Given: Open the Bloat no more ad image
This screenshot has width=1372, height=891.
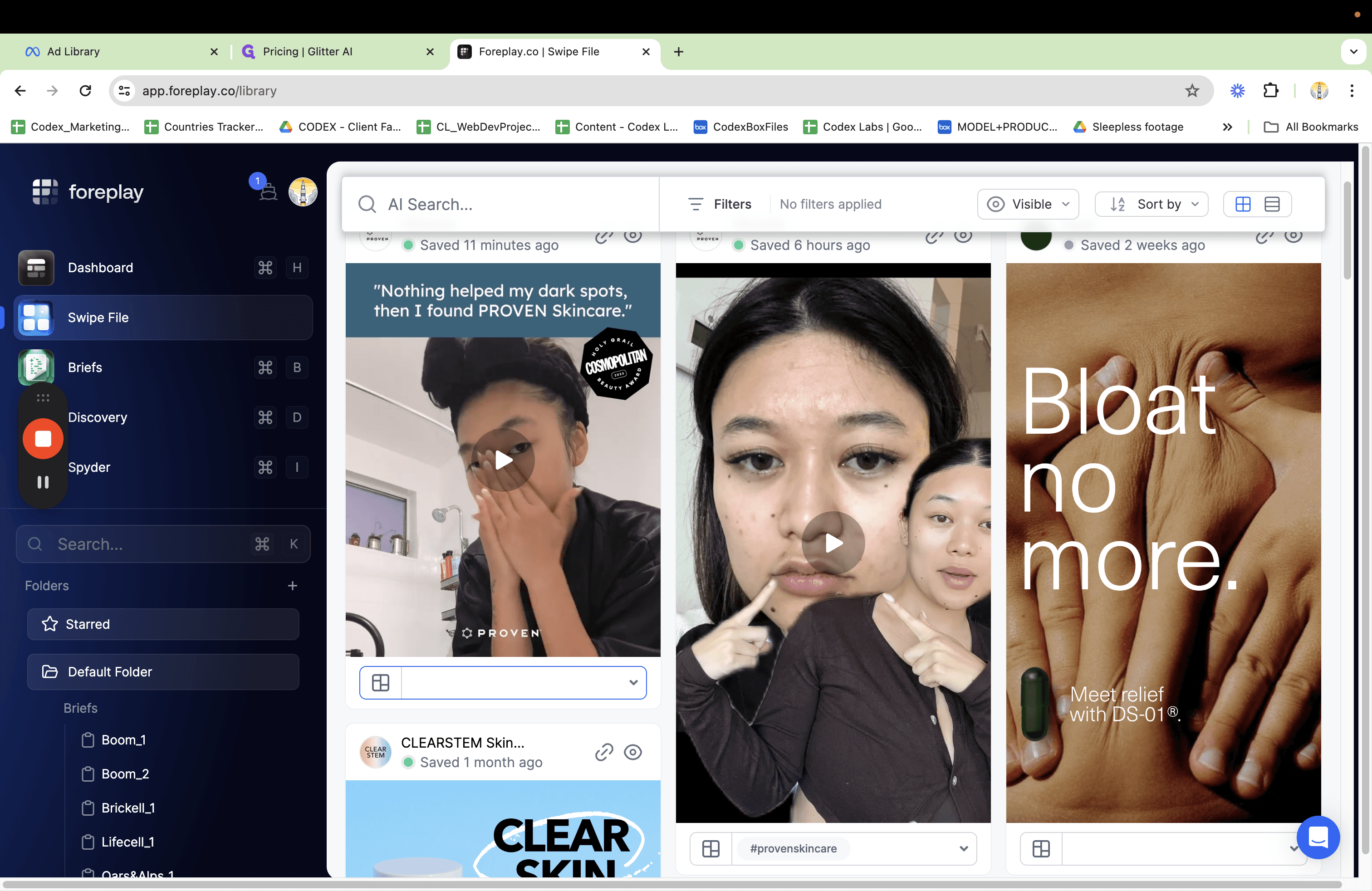Looking at the screenshot, I should [1163, 543].
